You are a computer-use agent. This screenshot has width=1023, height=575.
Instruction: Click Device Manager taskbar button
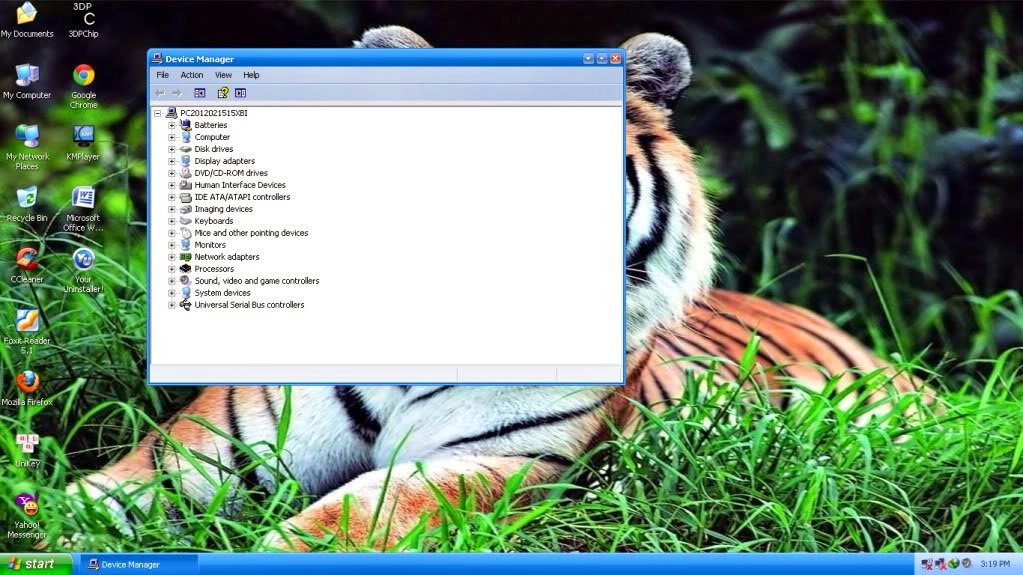click(x=138, y=565)
